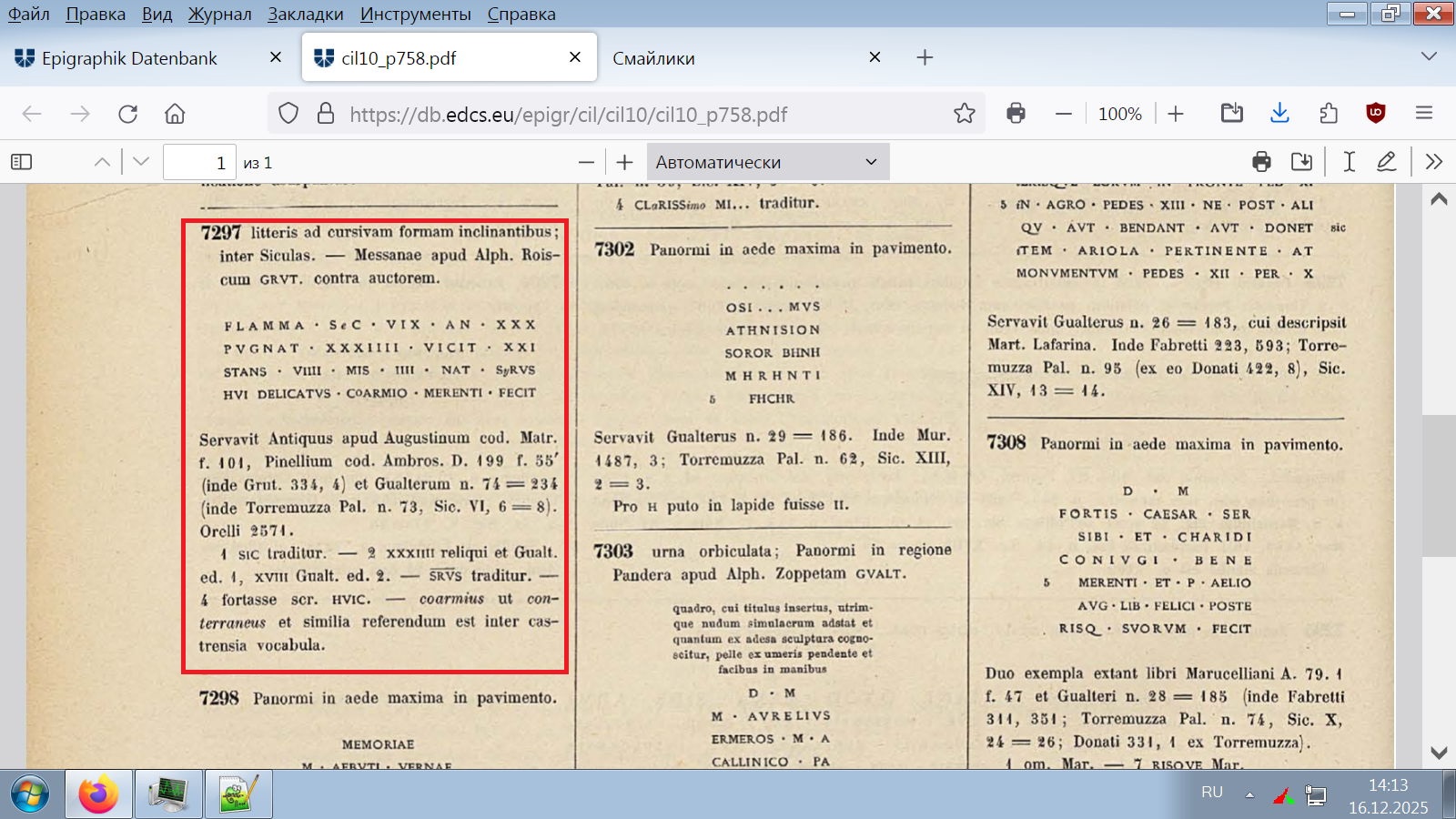The width and height of the screenshot is (1456, 819).
Task: Open uBlock Origin extension icon
Action: (x=1376, y=114)
